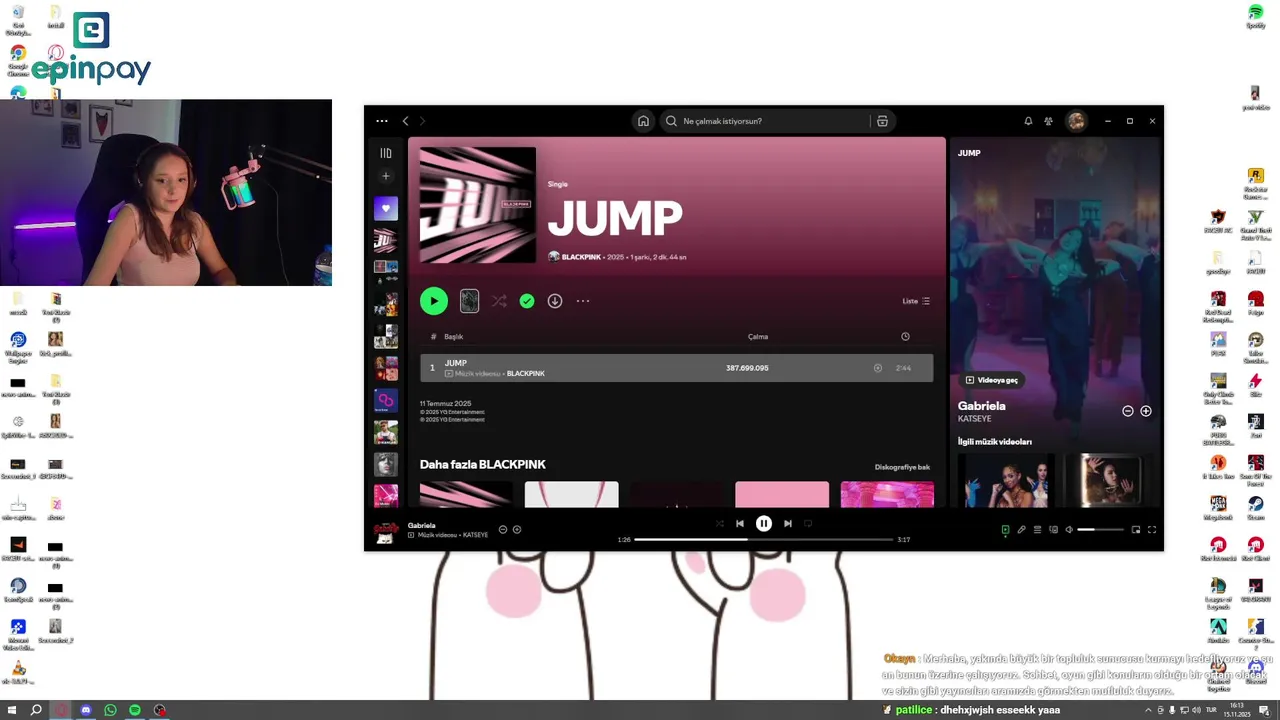Click BLACKPINK link in track row

pos(526,374)
